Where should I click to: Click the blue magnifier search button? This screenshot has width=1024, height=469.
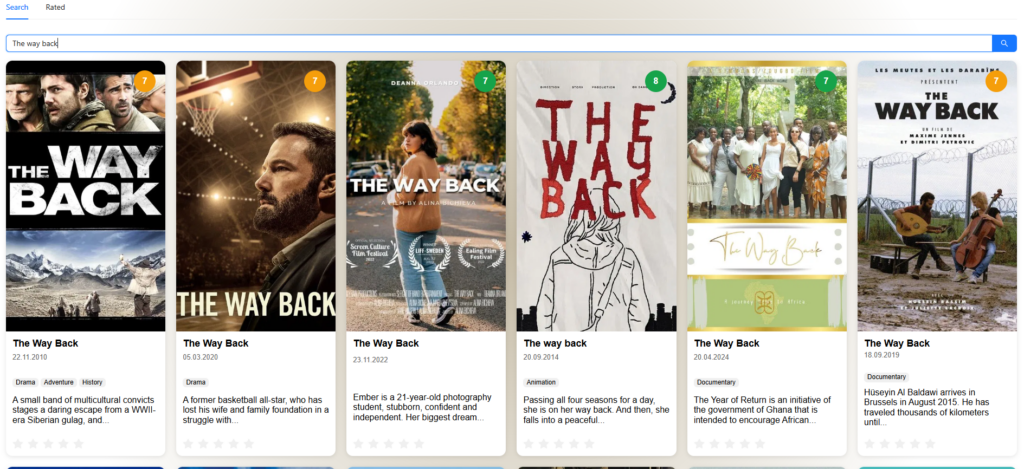(1004, 43)
